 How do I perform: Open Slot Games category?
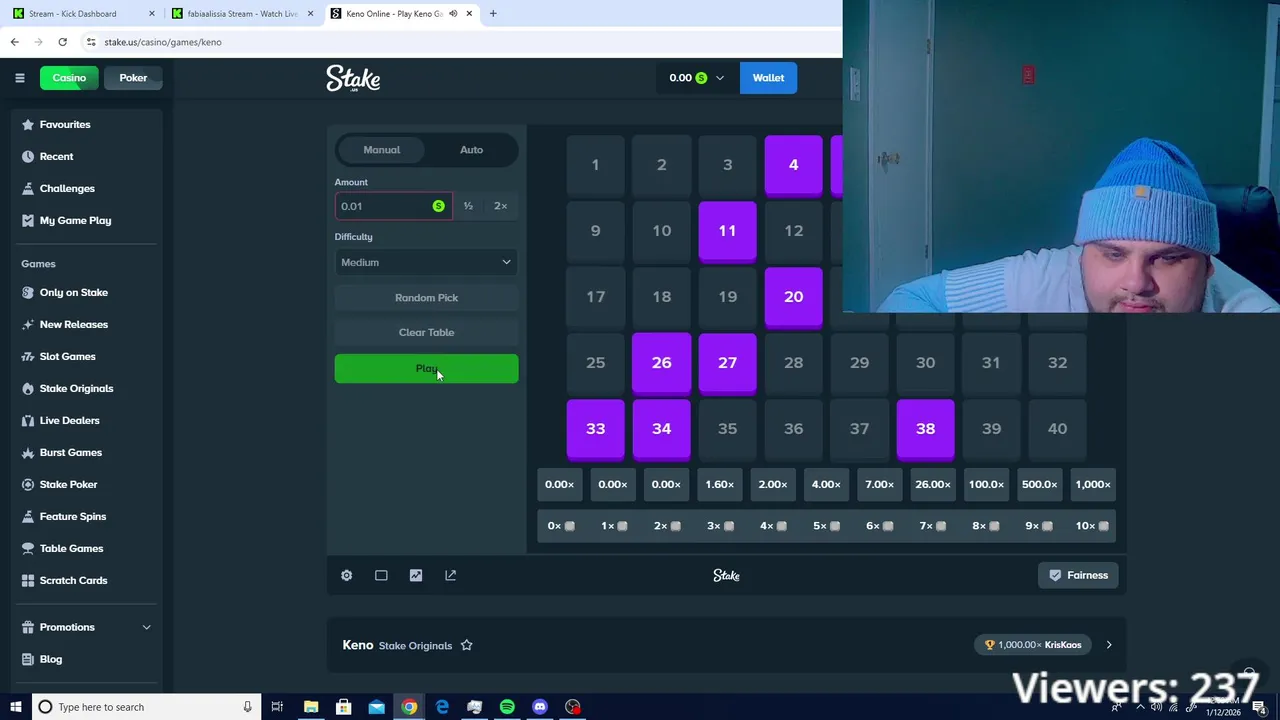[x=67, y=356]
